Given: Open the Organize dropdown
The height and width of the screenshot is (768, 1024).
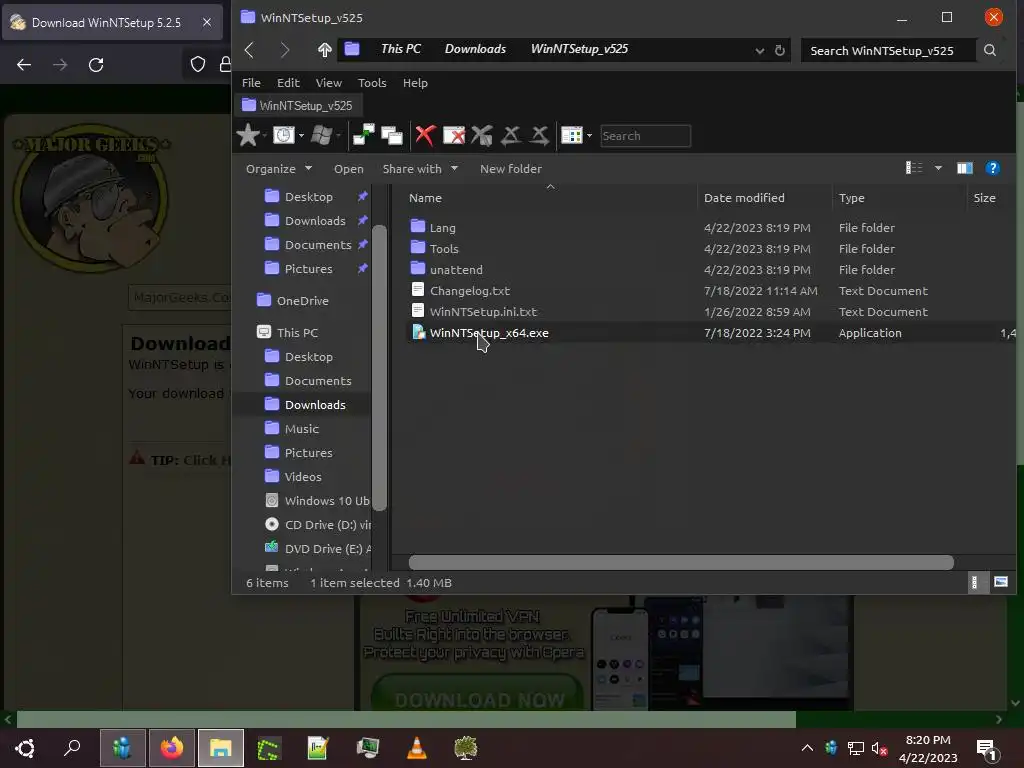Looking at the screenshot, I should [x=279, y=168].
